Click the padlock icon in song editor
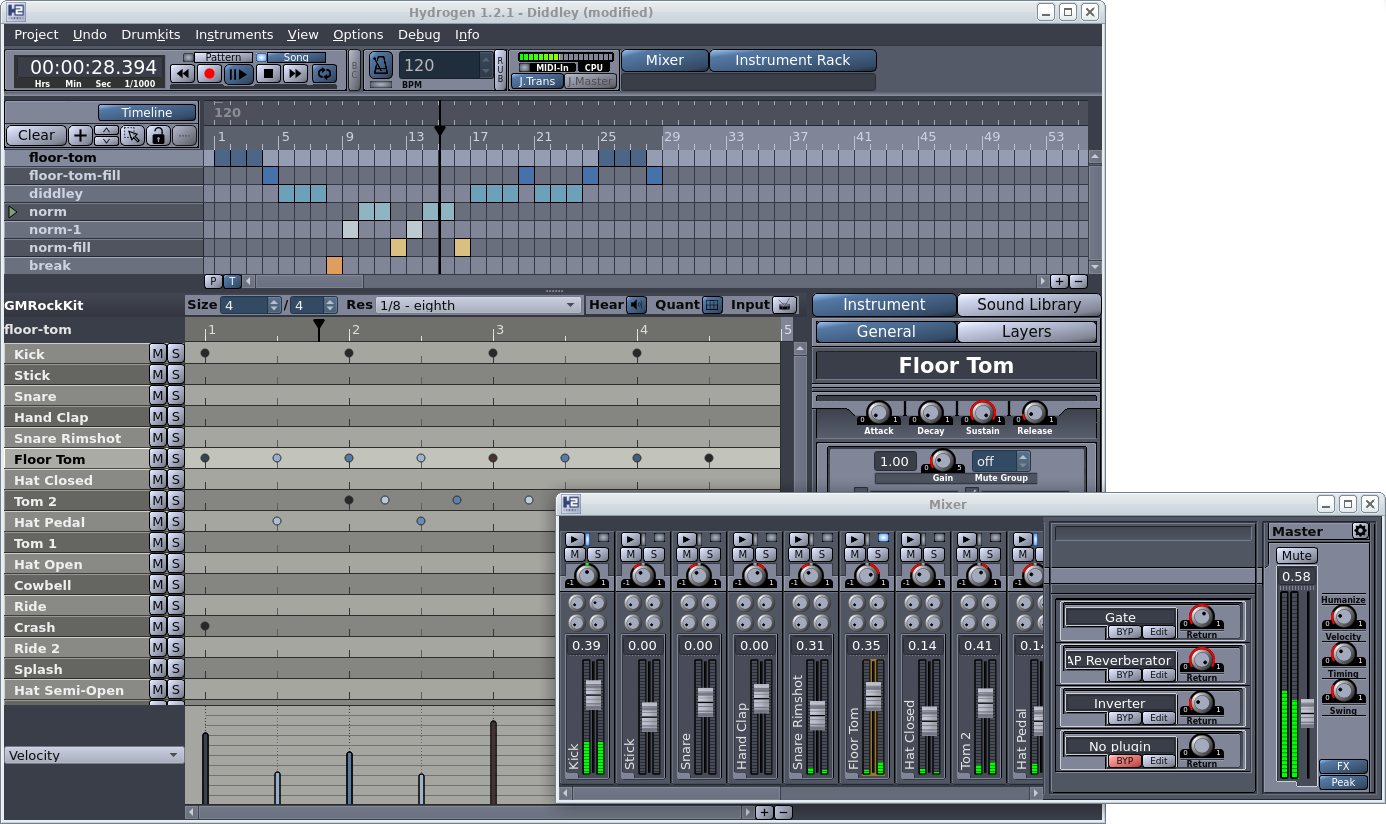Screen dimensions: 1386x824 pos(157,135)
